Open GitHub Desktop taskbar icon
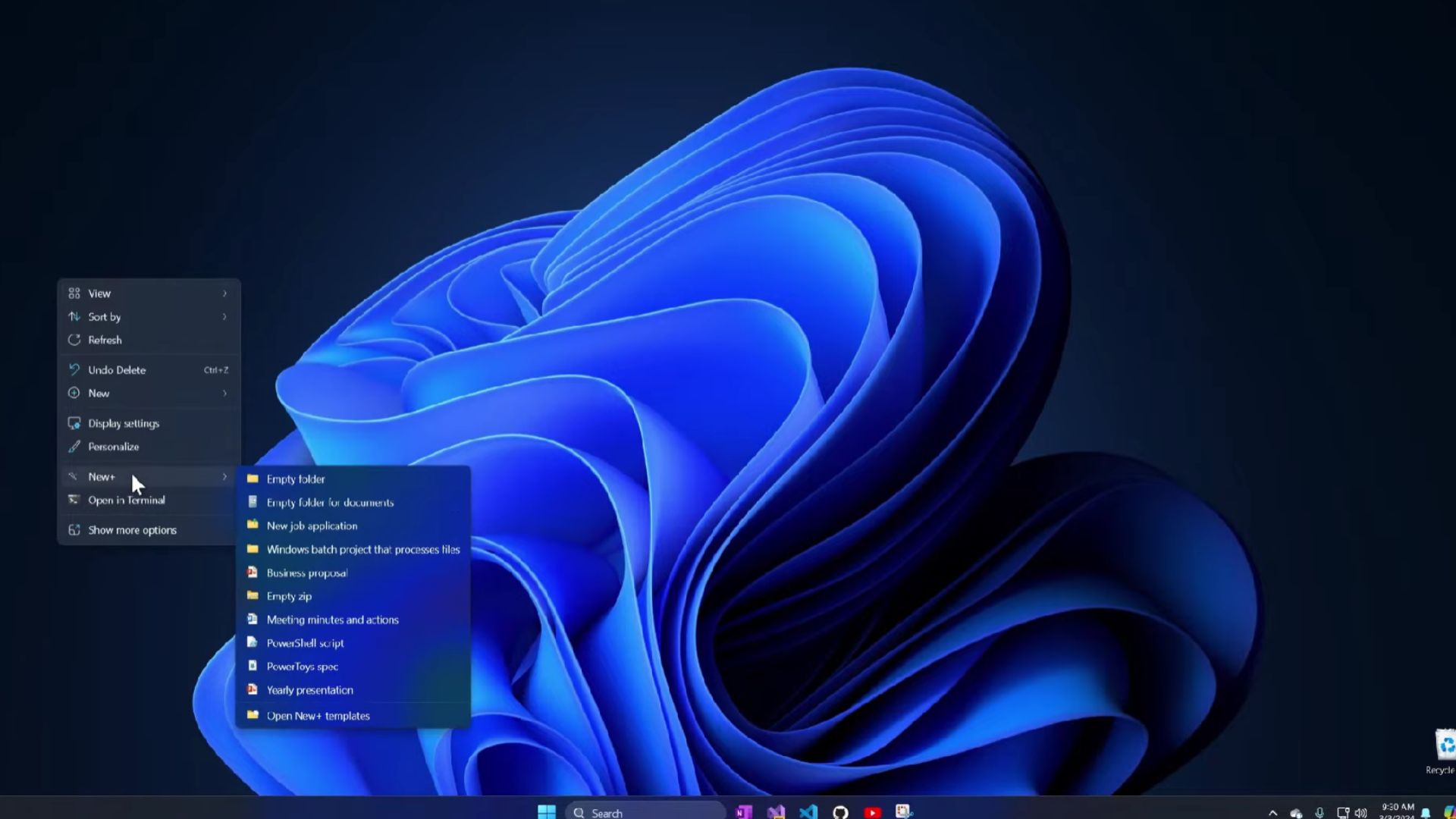This screenshot has width=1456, height=819. (x=840, y=811)
